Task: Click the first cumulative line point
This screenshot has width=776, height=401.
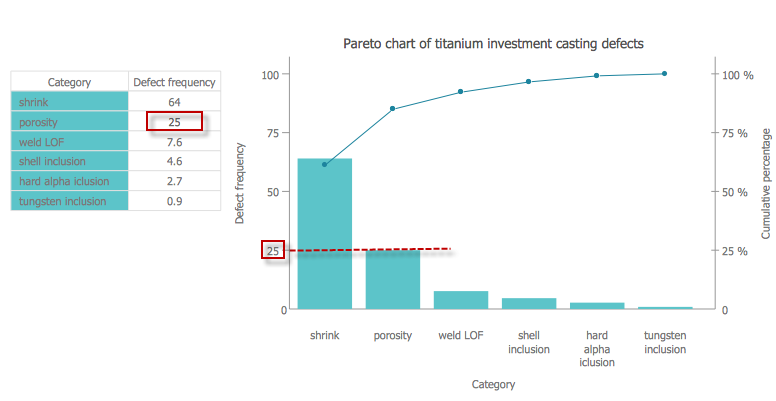Action: [324, 164]
